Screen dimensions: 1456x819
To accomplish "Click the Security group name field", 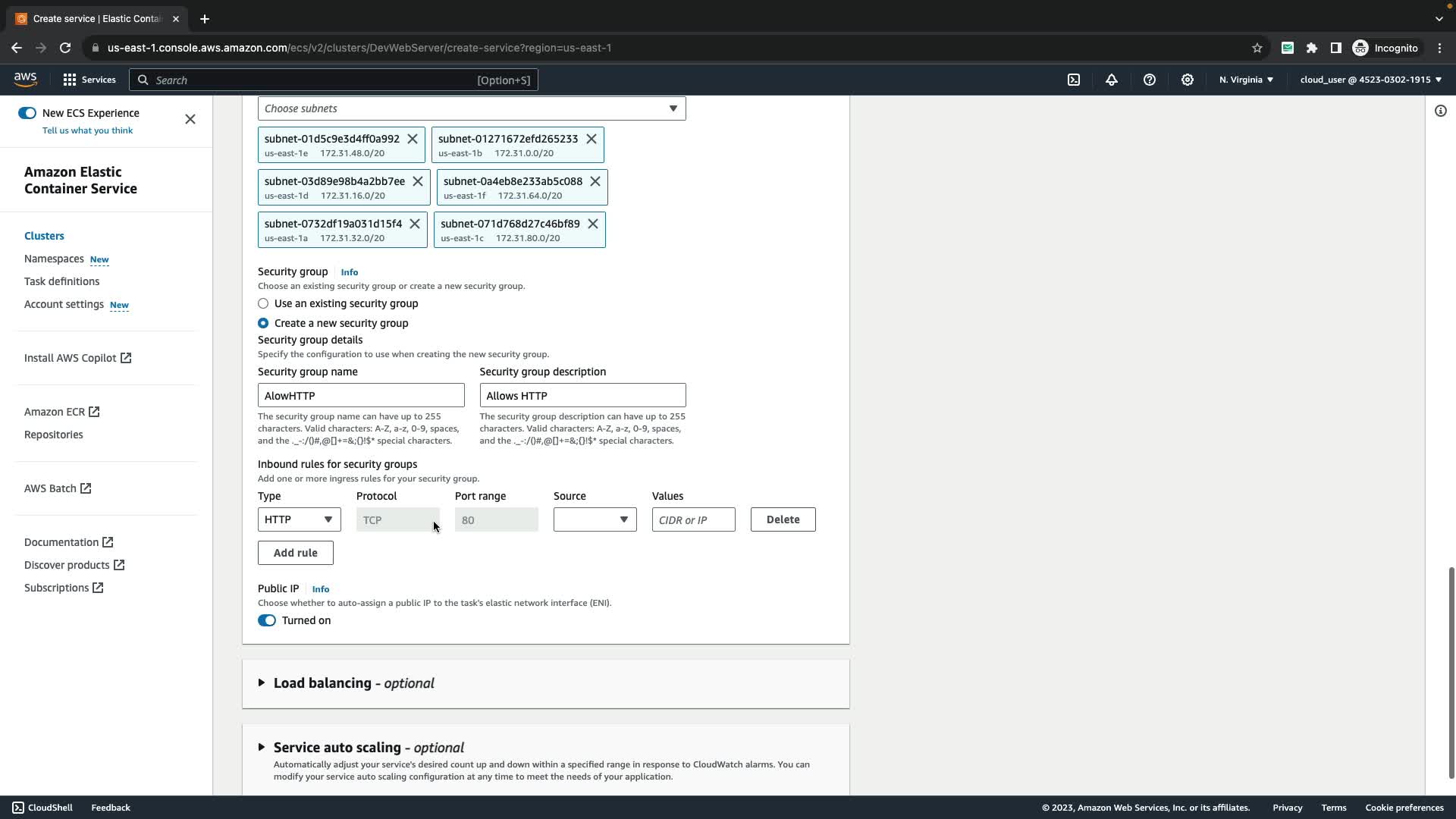I will (361, 395).
